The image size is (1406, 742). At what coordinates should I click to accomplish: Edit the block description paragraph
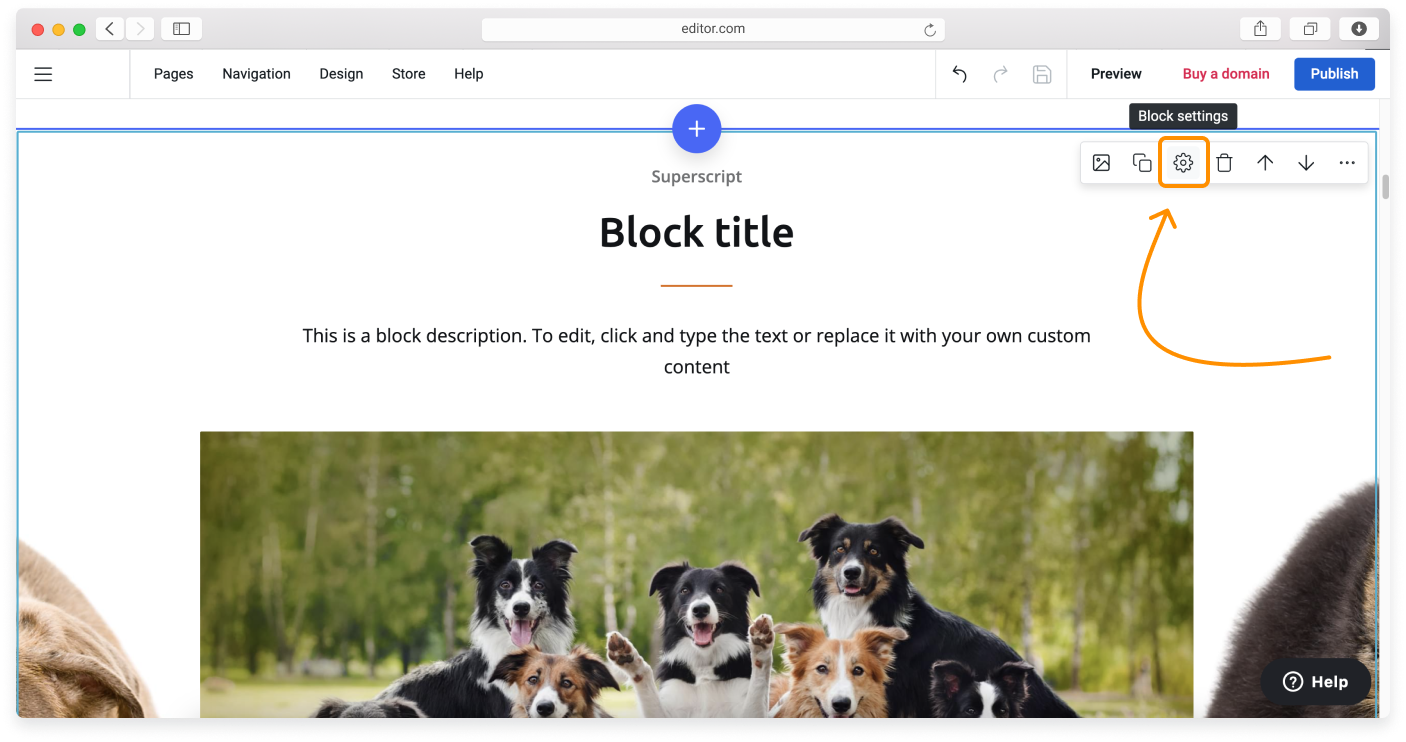(x=697, y=351)
